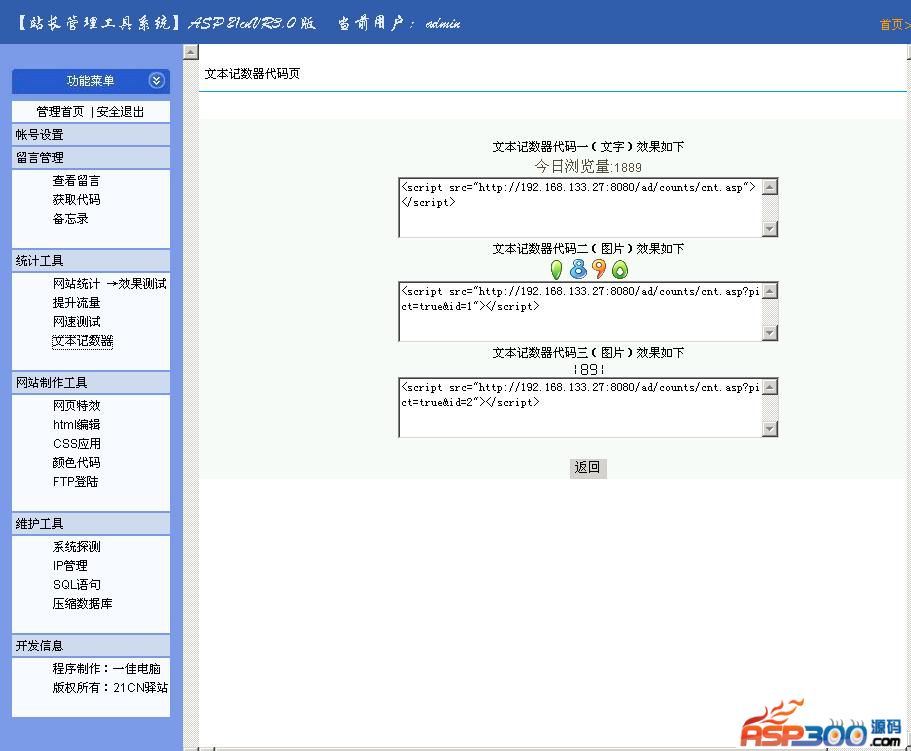
Task: Click the 今日浏览量:1889 counter text
Action: tap(588, 167)
